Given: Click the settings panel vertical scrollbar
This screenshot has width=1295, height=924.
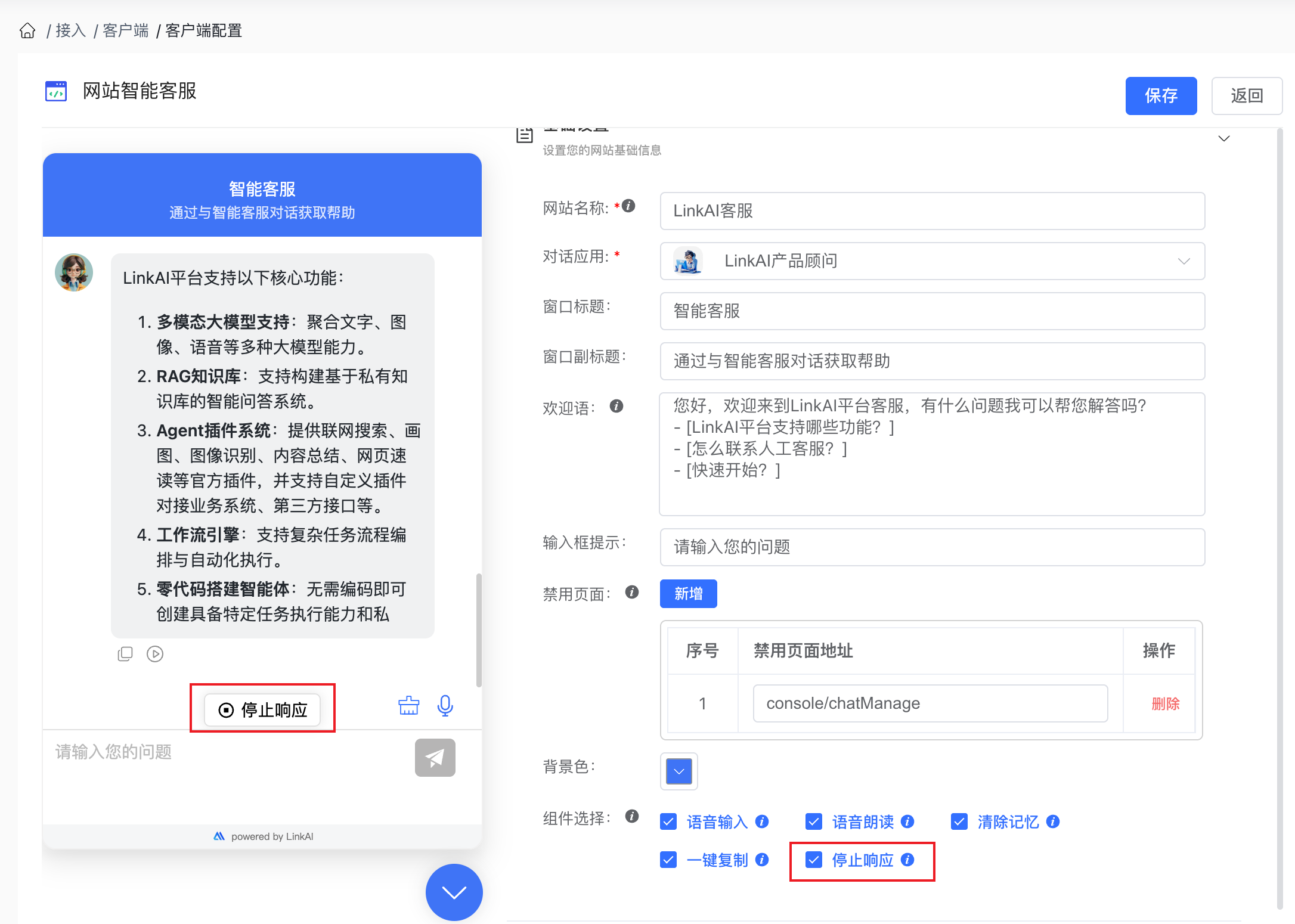Looking at the screenshot, I should coord(1279,519).
